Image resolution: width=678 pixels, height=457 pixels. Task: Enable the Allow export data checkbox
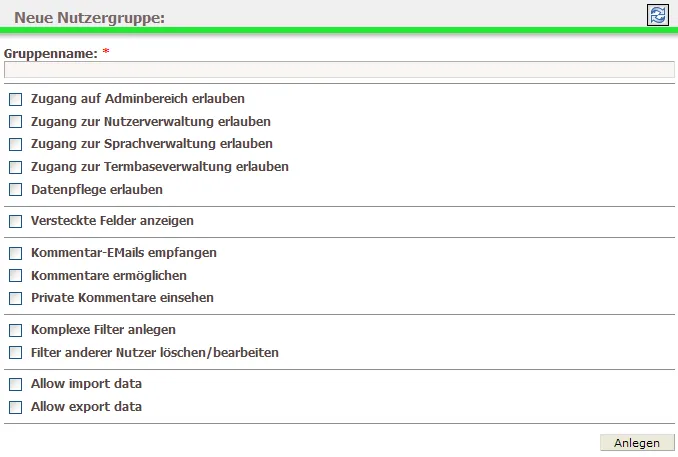(x=16, y=407)
